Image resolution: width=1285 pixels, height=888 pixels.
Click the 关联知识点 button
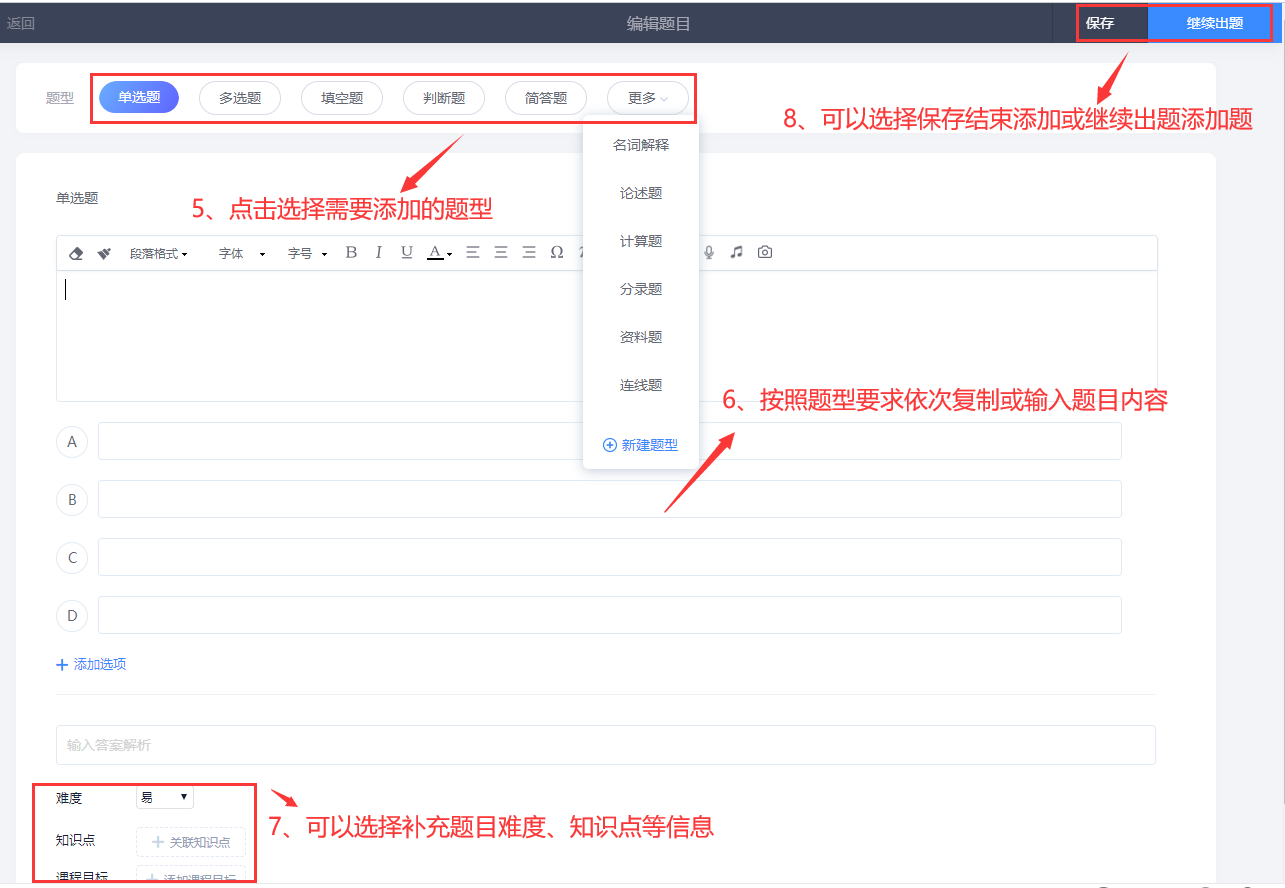pyautogui.click(x=191, y=842)
